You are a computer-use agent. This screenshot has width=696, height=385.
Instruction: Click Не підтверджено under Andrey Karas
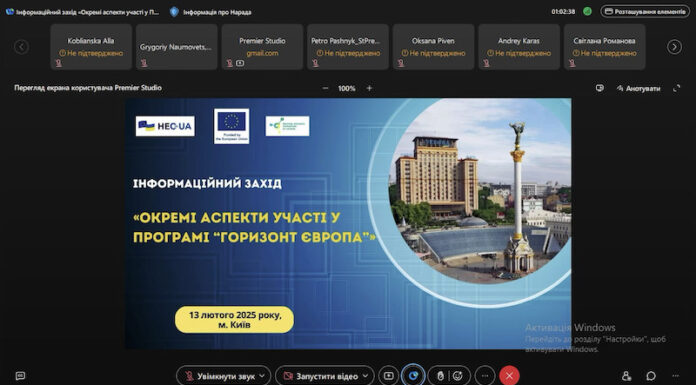pos(519,53)
